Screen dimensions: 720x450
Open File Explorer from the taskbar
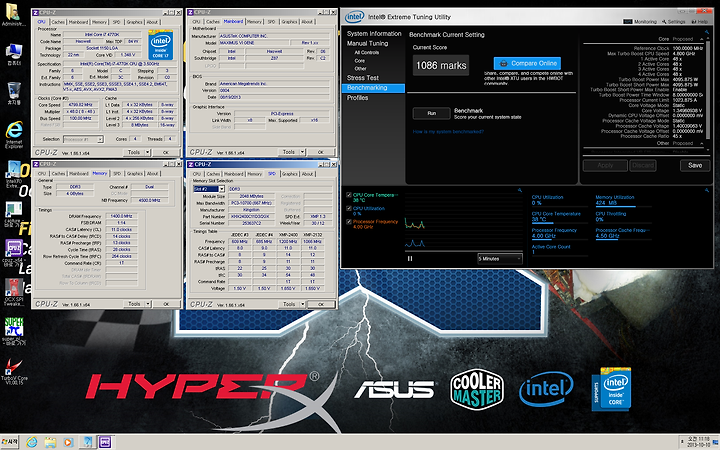(50, 442)
